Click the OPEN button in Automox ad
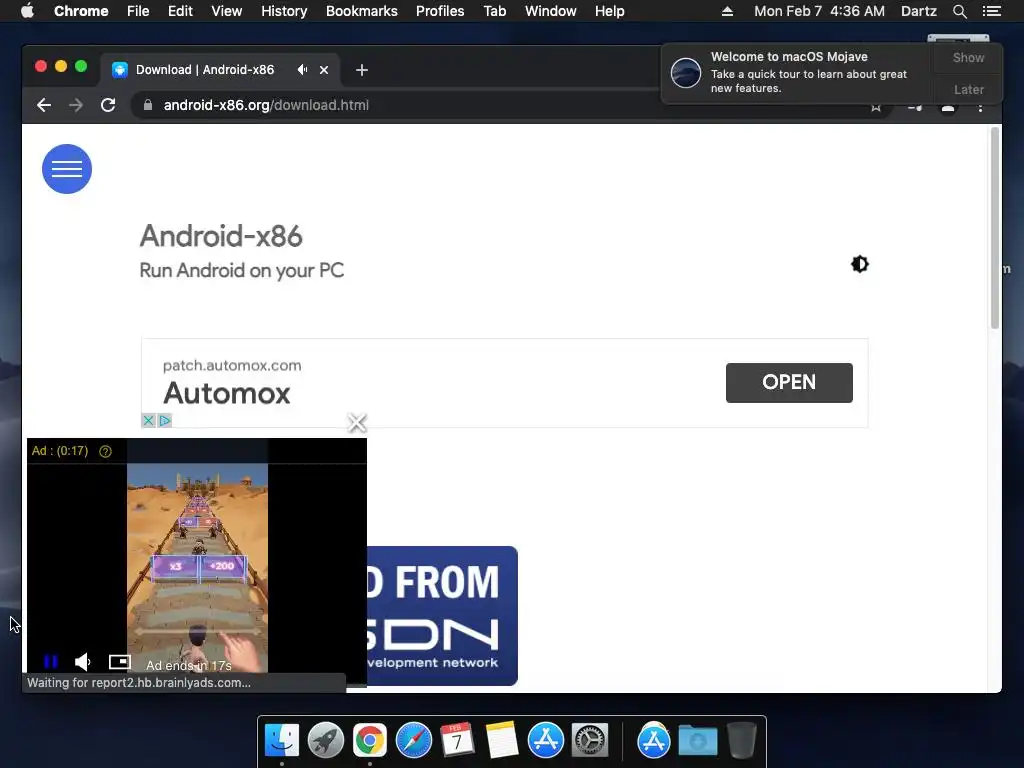1024x768 pixels. [x=789, y=383]
